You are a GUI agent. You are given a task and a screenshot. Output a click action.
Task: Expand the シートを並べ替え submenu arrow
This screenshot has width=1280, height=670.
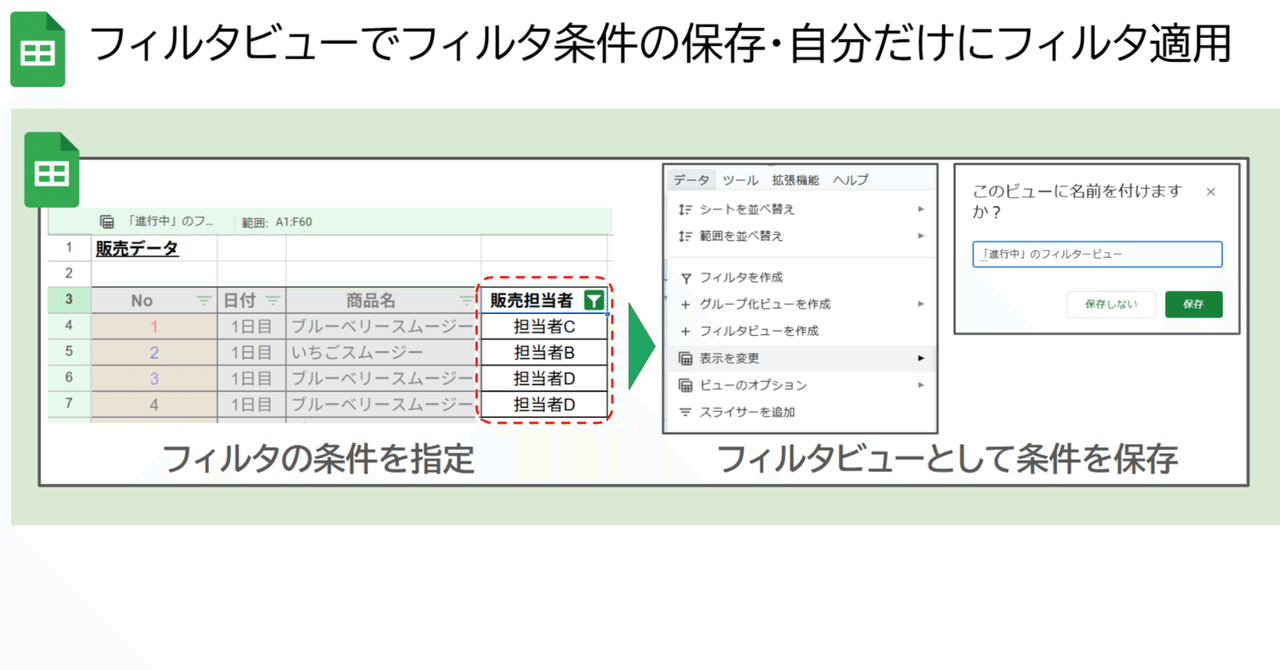921,208
